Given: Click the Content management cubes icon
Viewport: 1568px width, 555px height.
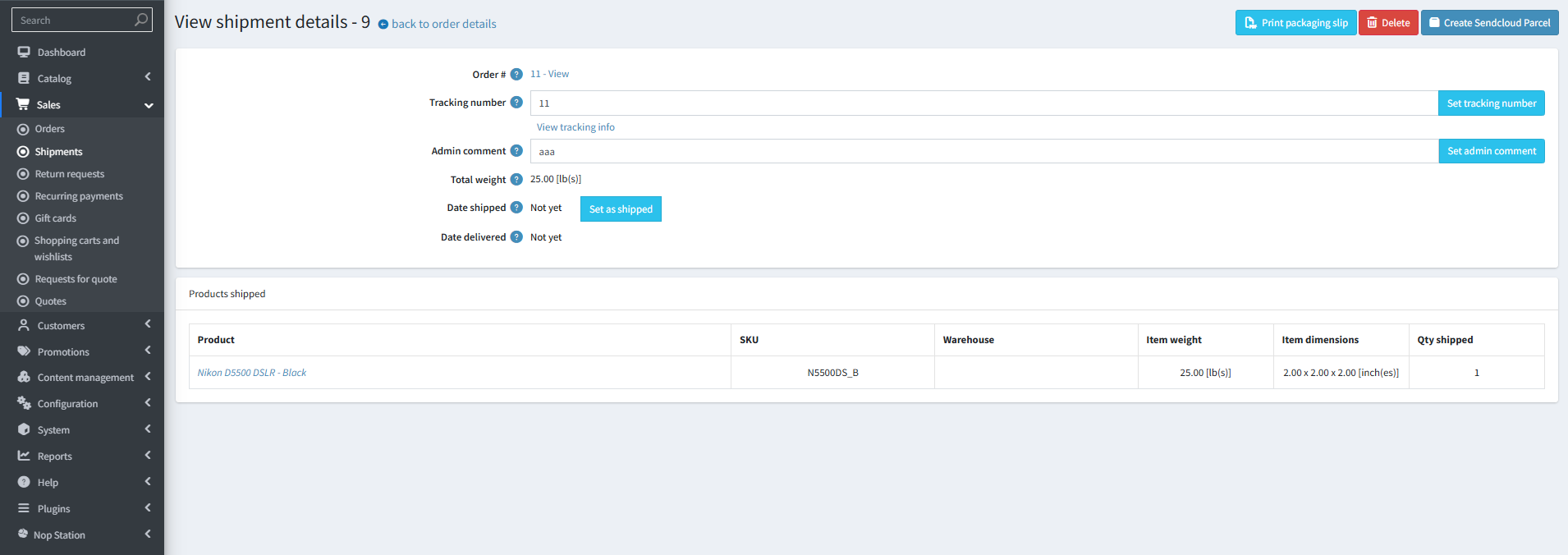Looking at the screenshot, I should tap(24, 377).
